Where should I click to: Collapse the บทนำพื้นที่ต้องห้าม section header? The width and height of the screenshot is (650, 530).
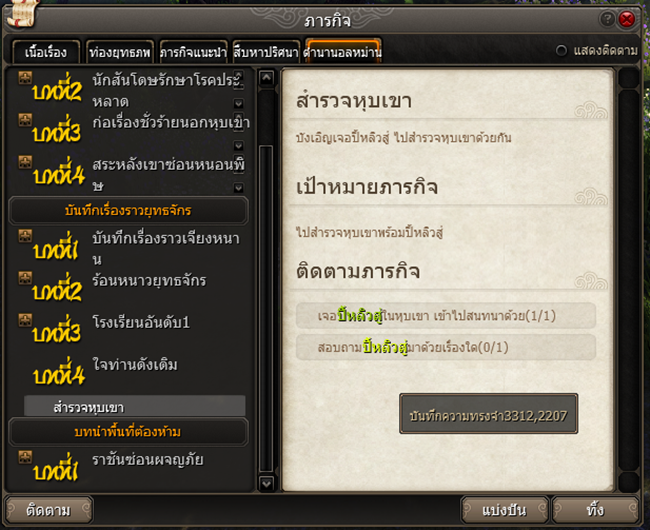pyautogui.click(x=128, y=432)
